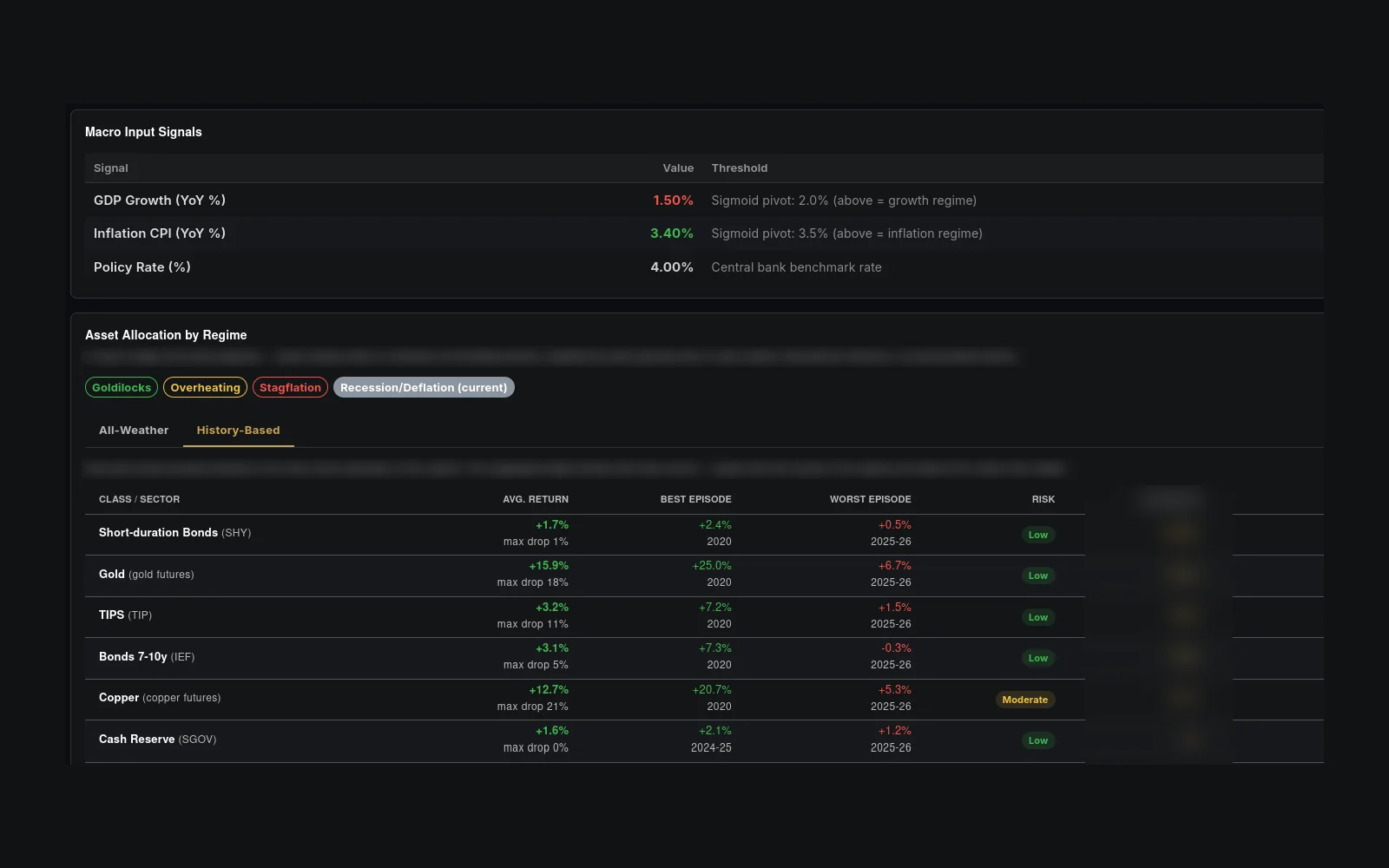Switch to the History-Based tab
Screen dimensions: 1389x868
(238, 431)
